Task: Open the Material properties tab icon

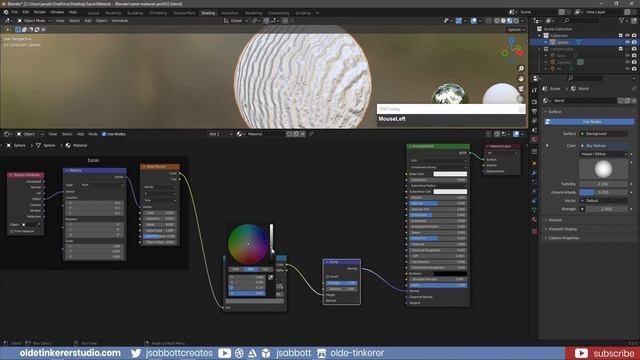Action: pyautogui.click(x=534, y=220)
